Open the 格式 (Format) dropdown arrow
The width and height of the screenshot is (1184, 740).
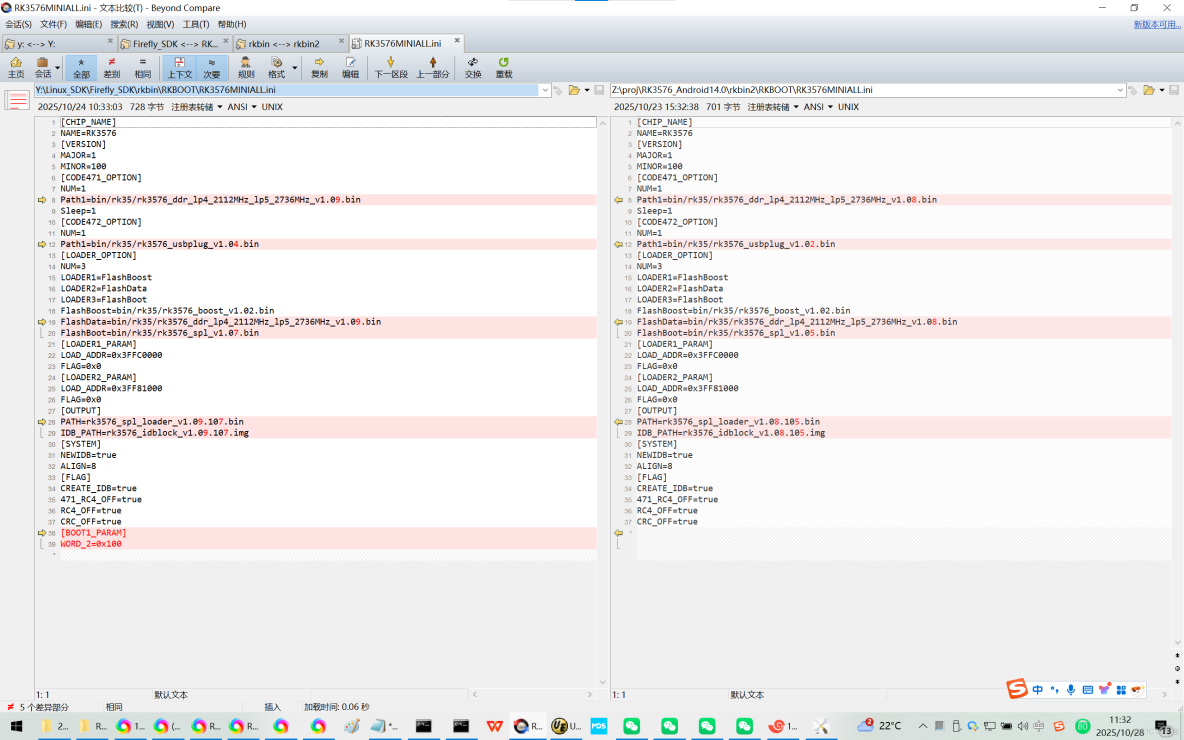[294, 69]
